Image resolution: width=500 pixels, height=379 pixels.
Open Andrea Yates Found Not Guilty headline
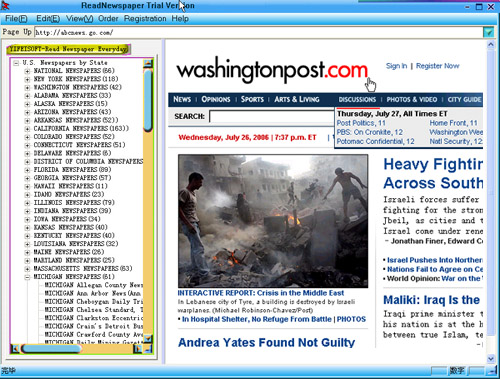click(266, 342)
